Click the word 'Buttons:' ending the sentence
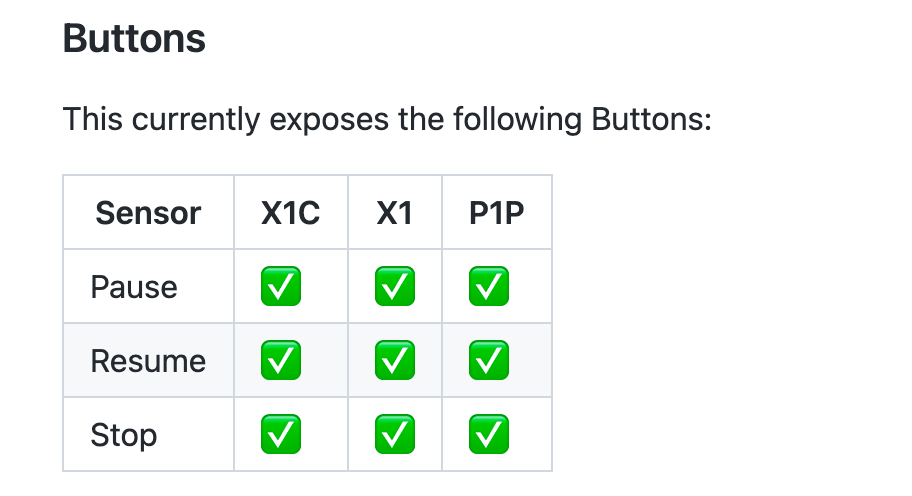 [x=651, y=119]
